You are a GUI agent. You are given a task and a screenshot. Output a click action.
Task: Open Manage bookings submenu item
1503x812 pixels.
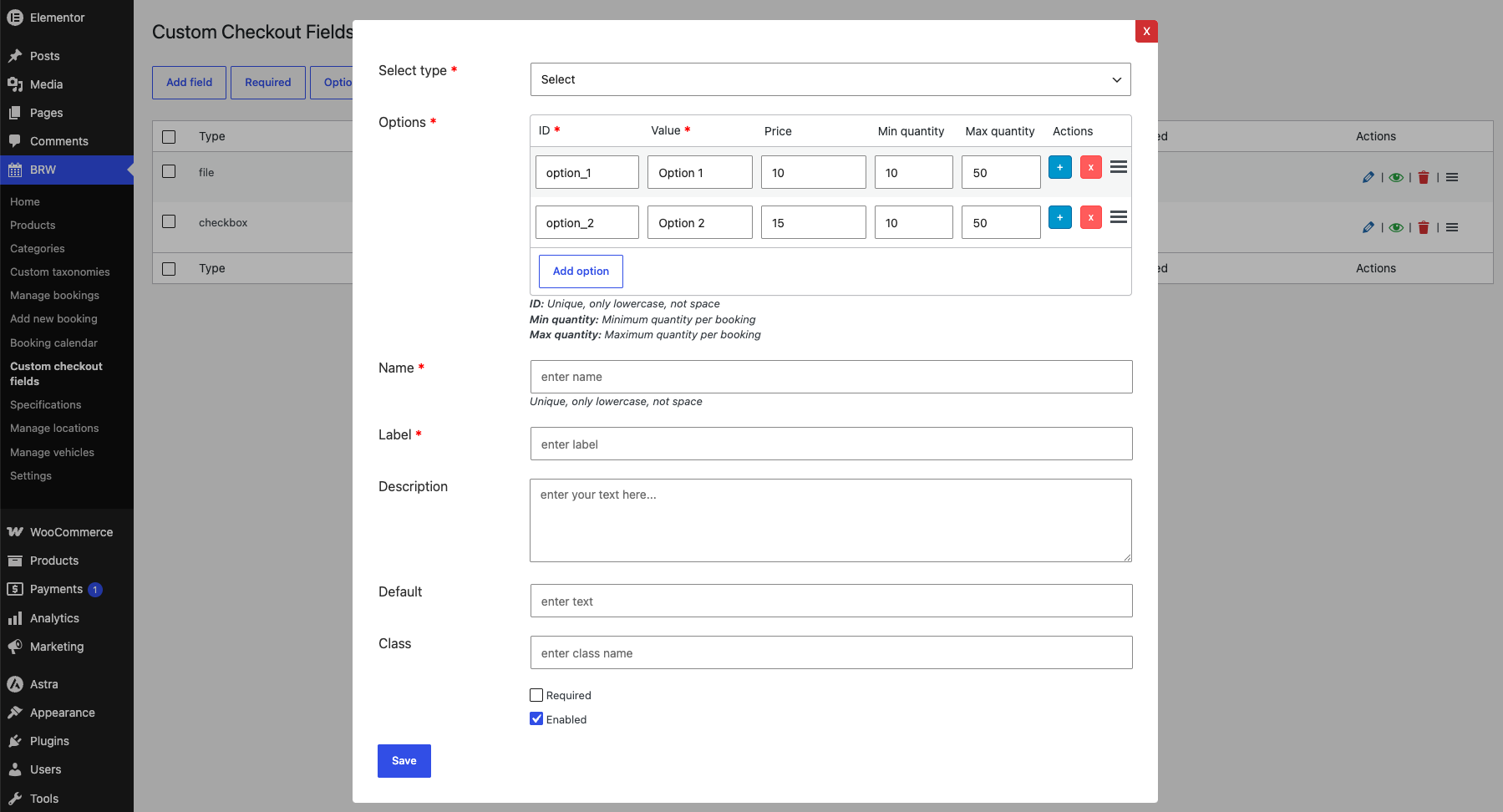54,295
